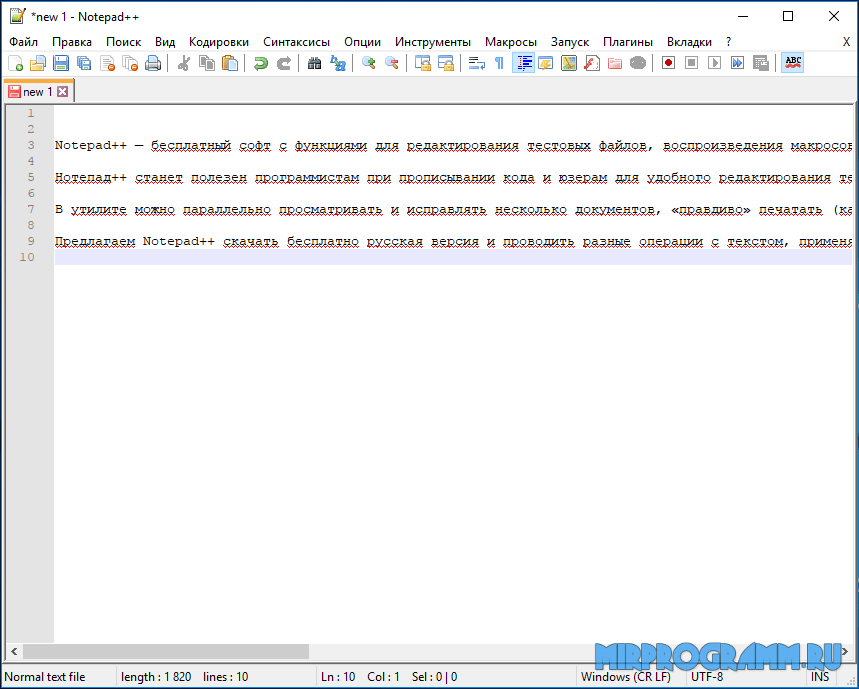Open Find with the binoculars icon
The width and height of the screenshot is (859, 689).
pos(314,64)
